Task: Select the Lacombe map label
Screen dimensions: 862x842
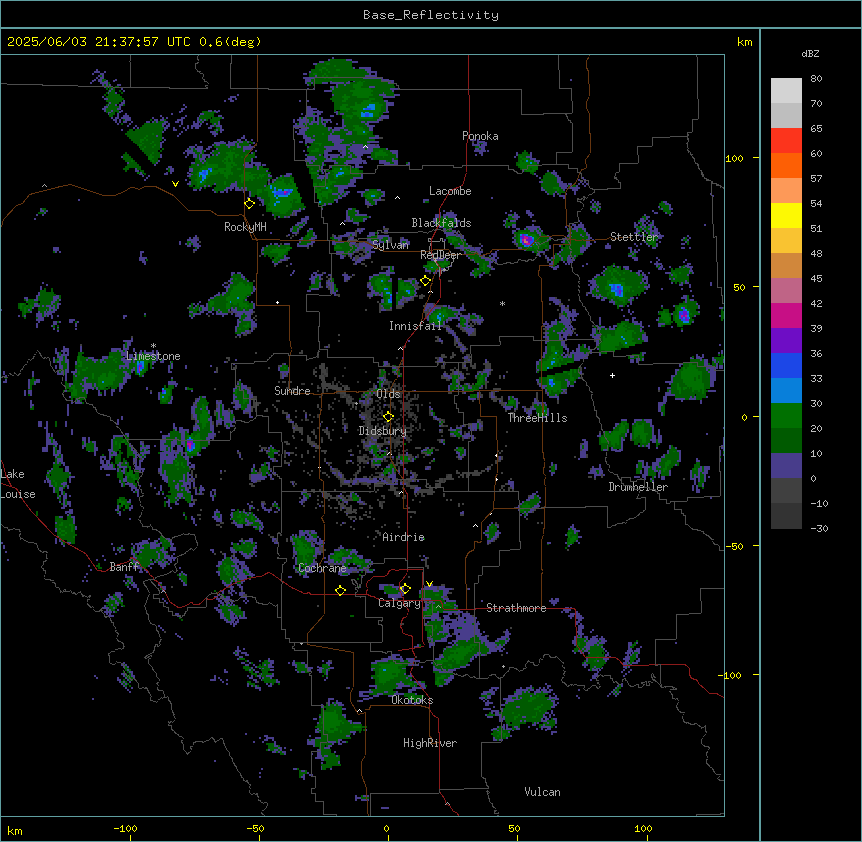Action: click(x=450, y=191)
